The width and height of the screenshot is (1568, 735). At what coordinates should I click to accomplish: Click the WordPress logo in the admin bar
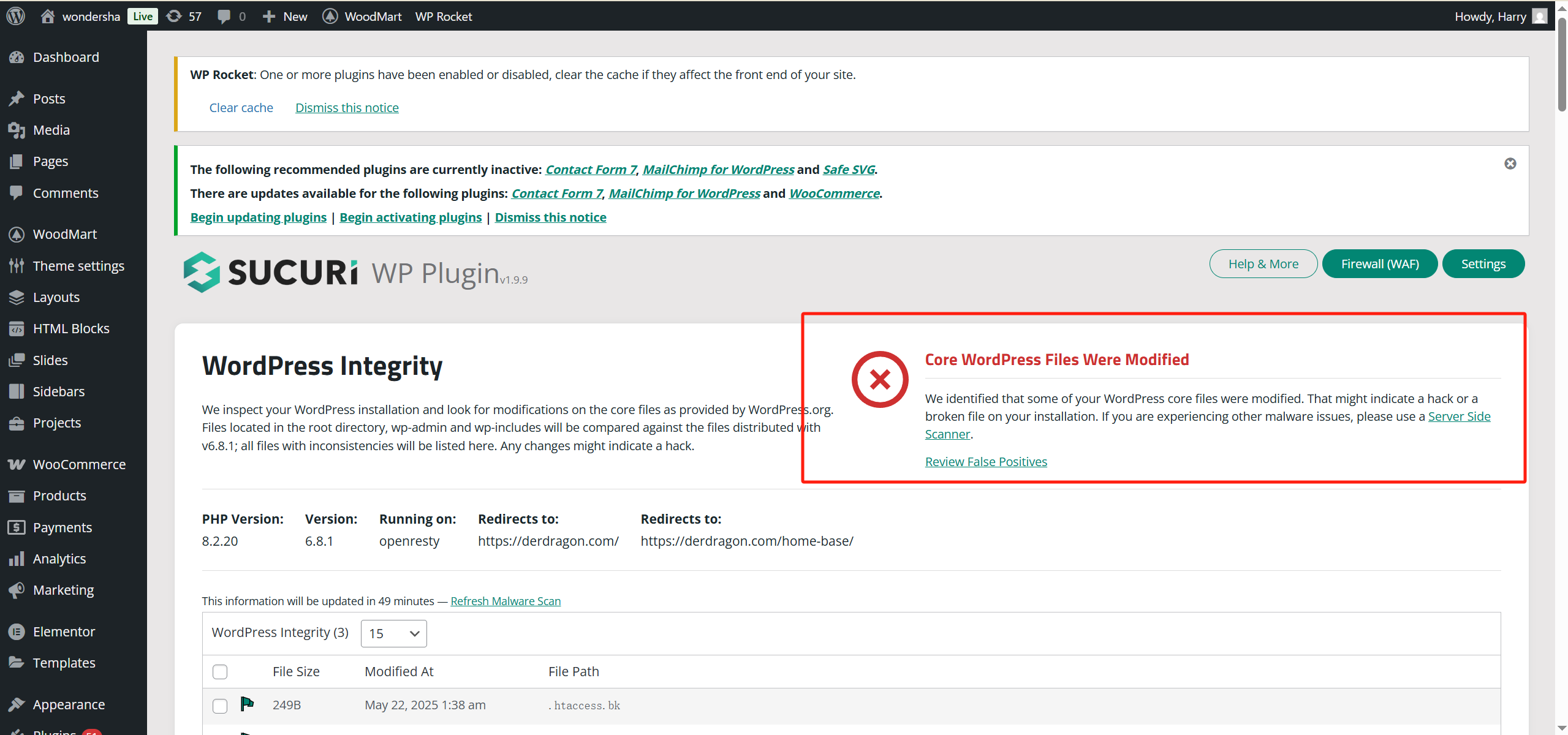[x=16, y=16]
